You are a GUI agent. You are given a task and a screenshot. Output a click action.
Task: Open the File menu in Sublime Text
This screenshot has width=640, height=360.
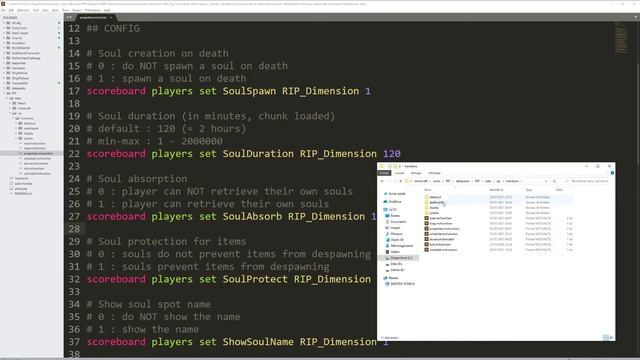[x=3, y=10]
